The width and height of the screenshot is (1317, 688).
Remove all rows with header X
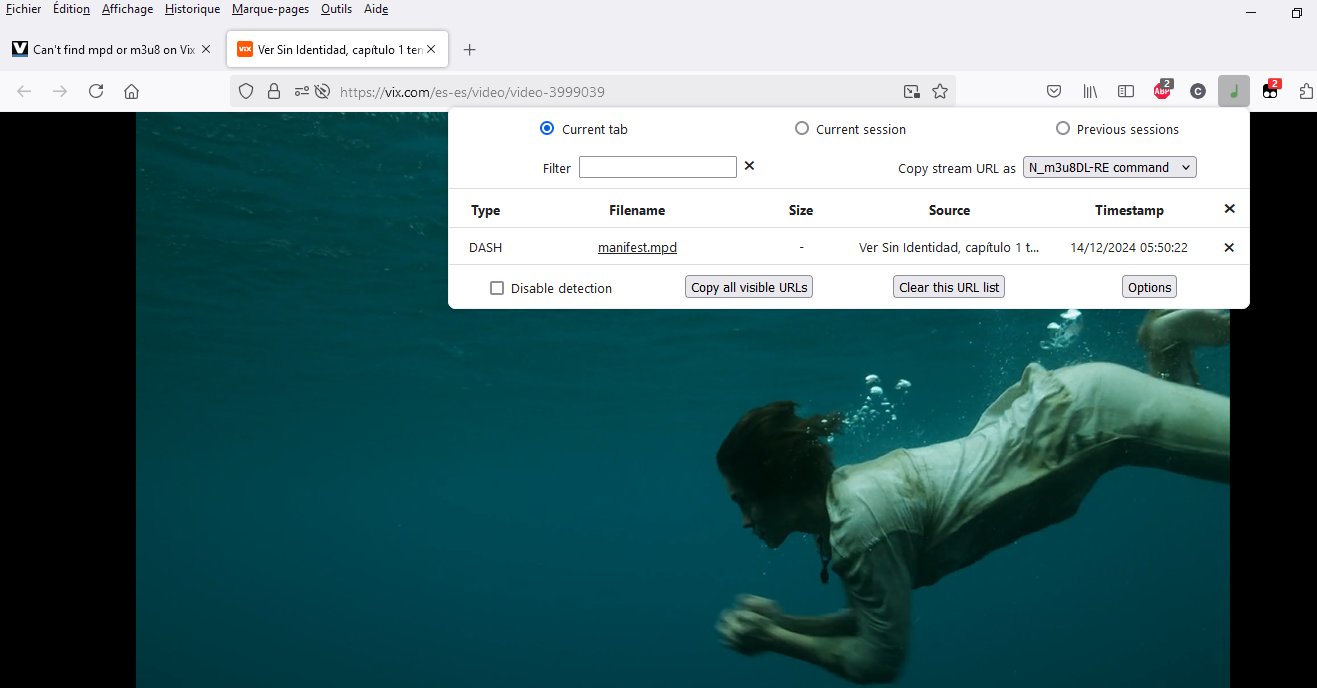click(x=1230, y=209)
